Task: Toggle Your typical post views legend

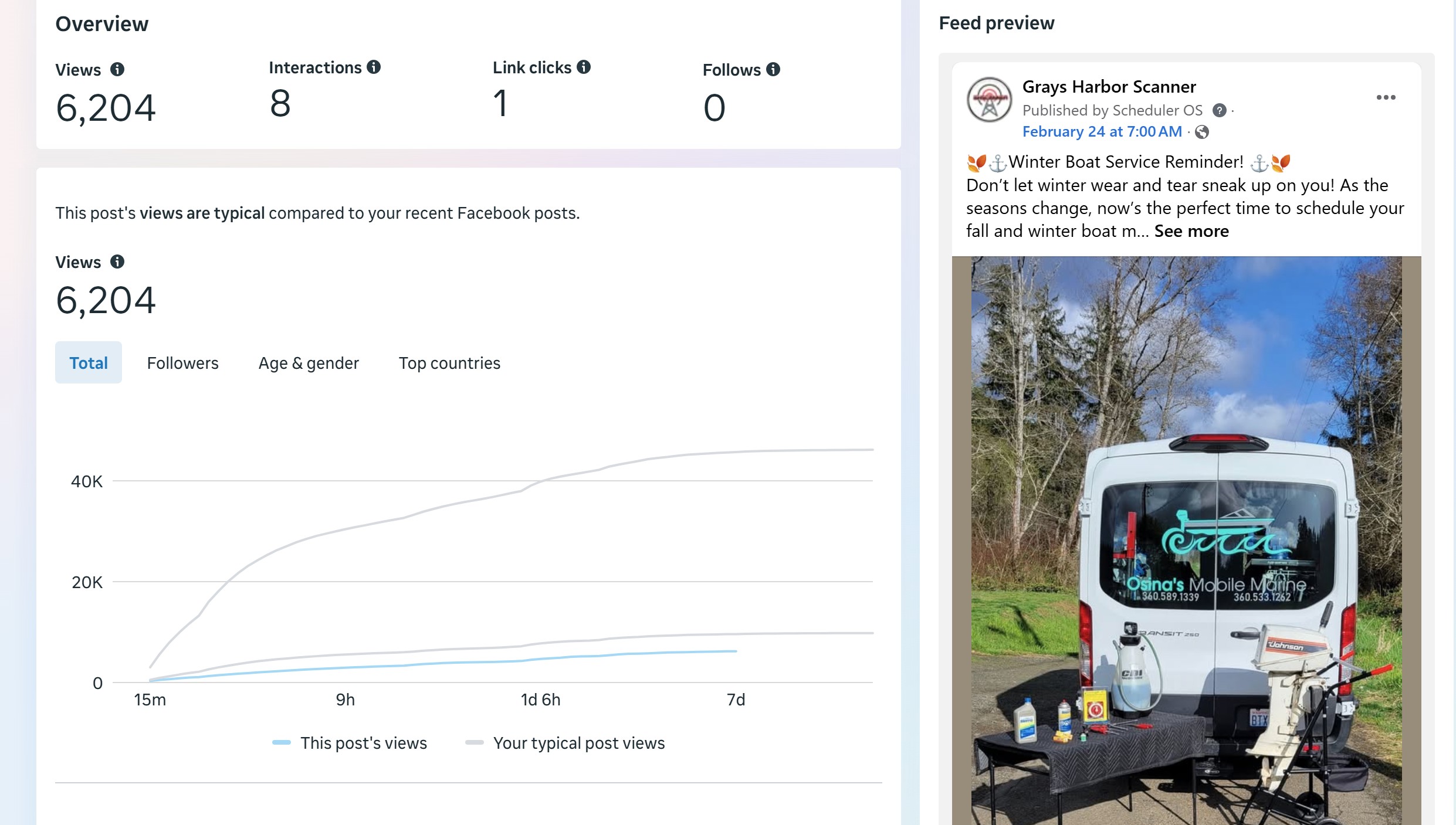Action: point(566,743)
